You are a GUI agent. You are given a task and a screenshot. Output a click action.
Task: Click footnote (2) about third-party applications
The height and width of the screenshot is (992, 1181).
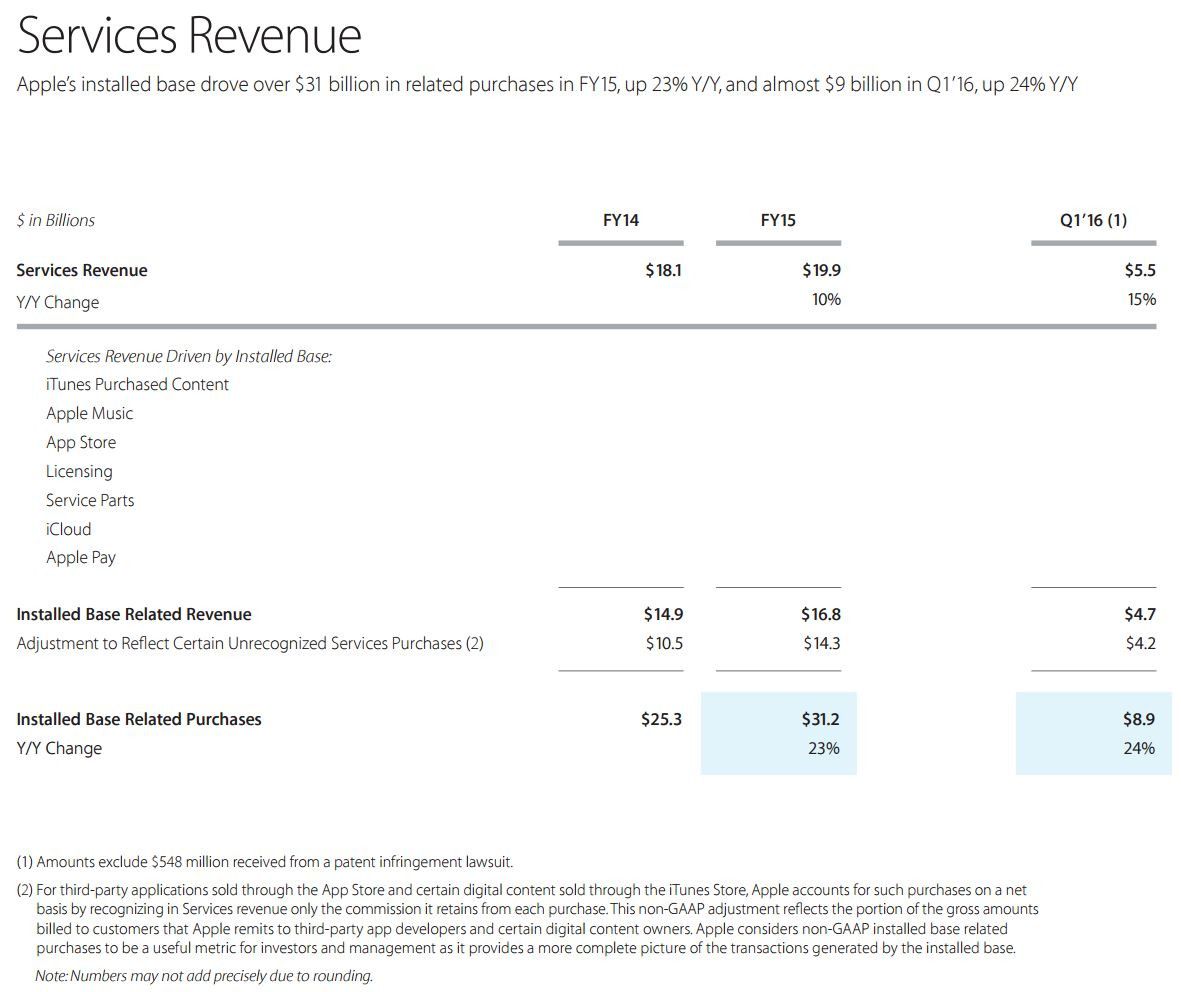pos(528,919)
